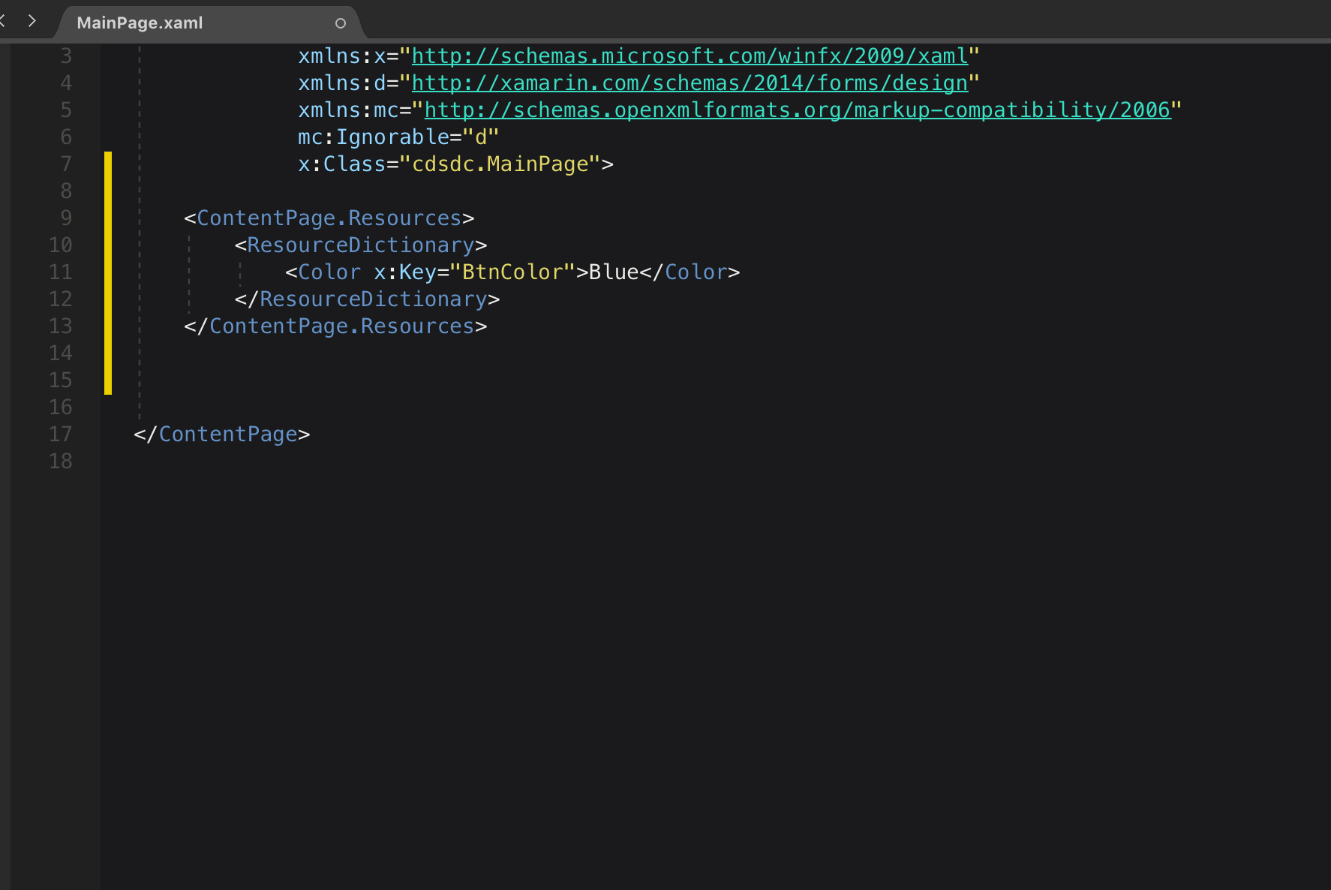Viewport: 1331px width, 890px height.
Task: Click line number 17 in the gutter
Action: click(x=60, y=434)
